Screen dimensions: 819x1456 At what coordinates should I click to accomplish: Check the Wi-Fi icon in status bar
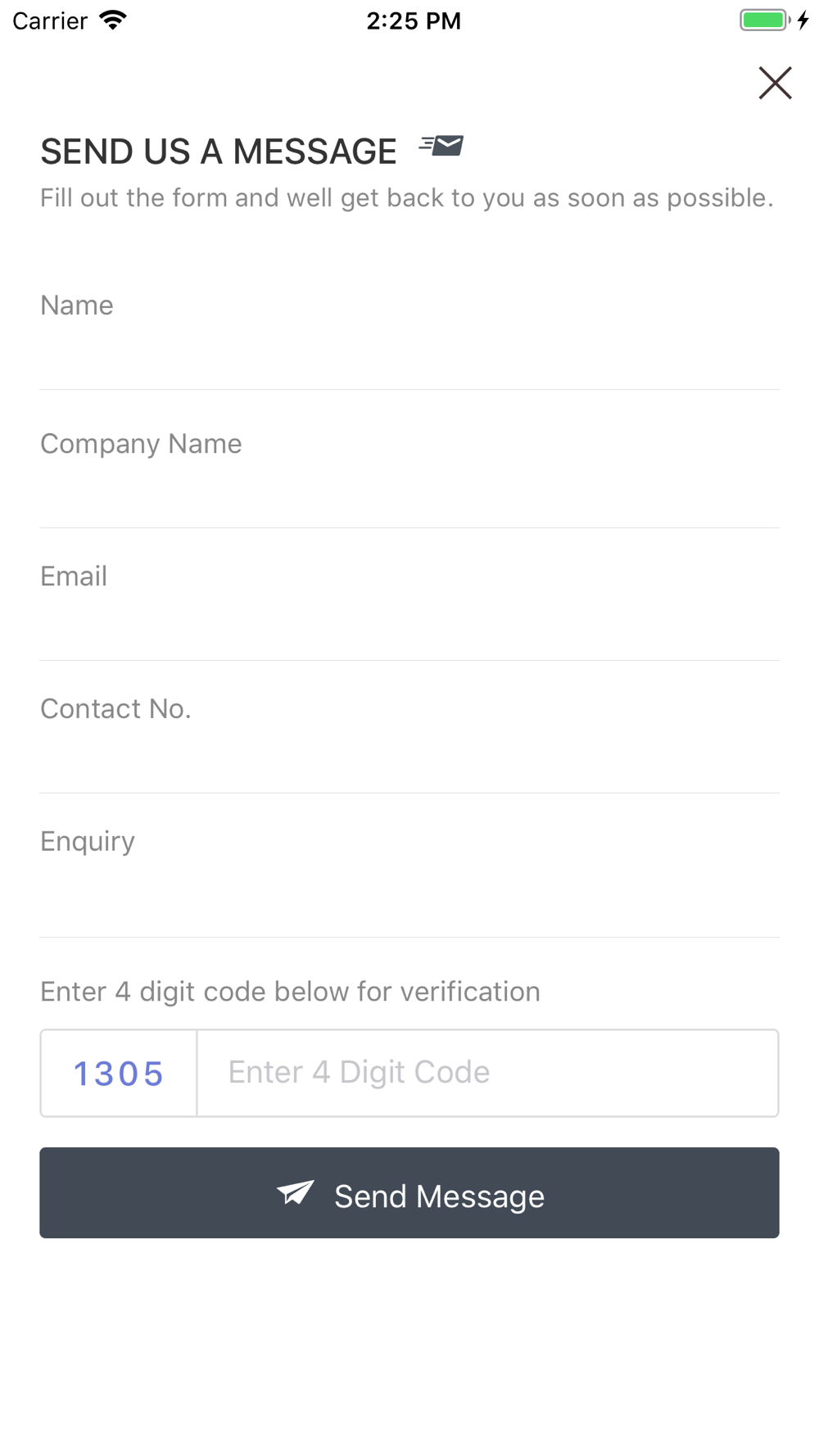coord(113,20)
